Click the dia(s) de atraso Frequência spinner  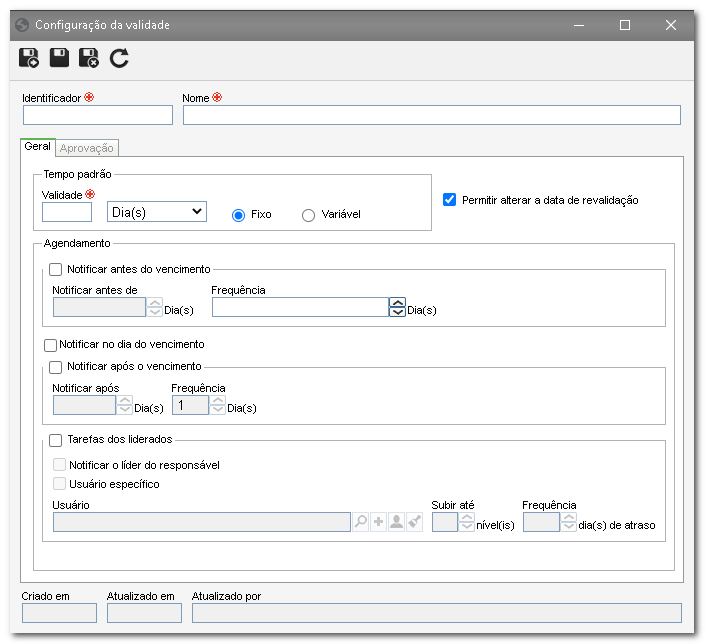(569, 522)
